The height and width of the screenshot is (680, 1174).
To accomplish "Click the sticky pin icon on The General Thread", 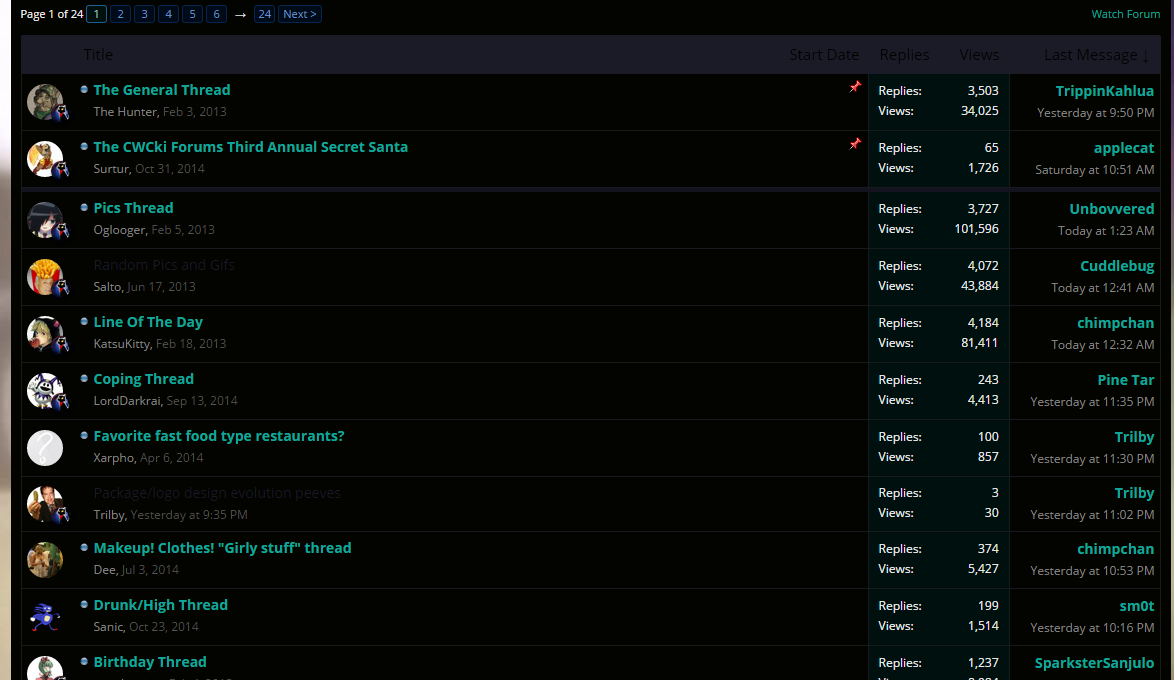I will pyautogui.click(x=855, y=87).
